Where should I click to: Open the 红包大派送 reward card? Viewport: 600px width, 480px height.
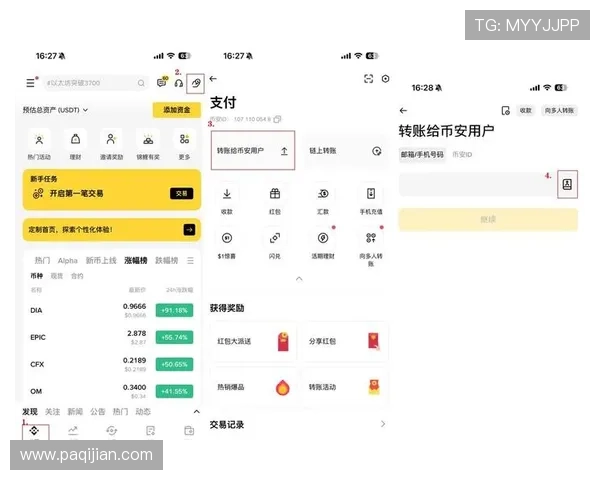[253, 341]
